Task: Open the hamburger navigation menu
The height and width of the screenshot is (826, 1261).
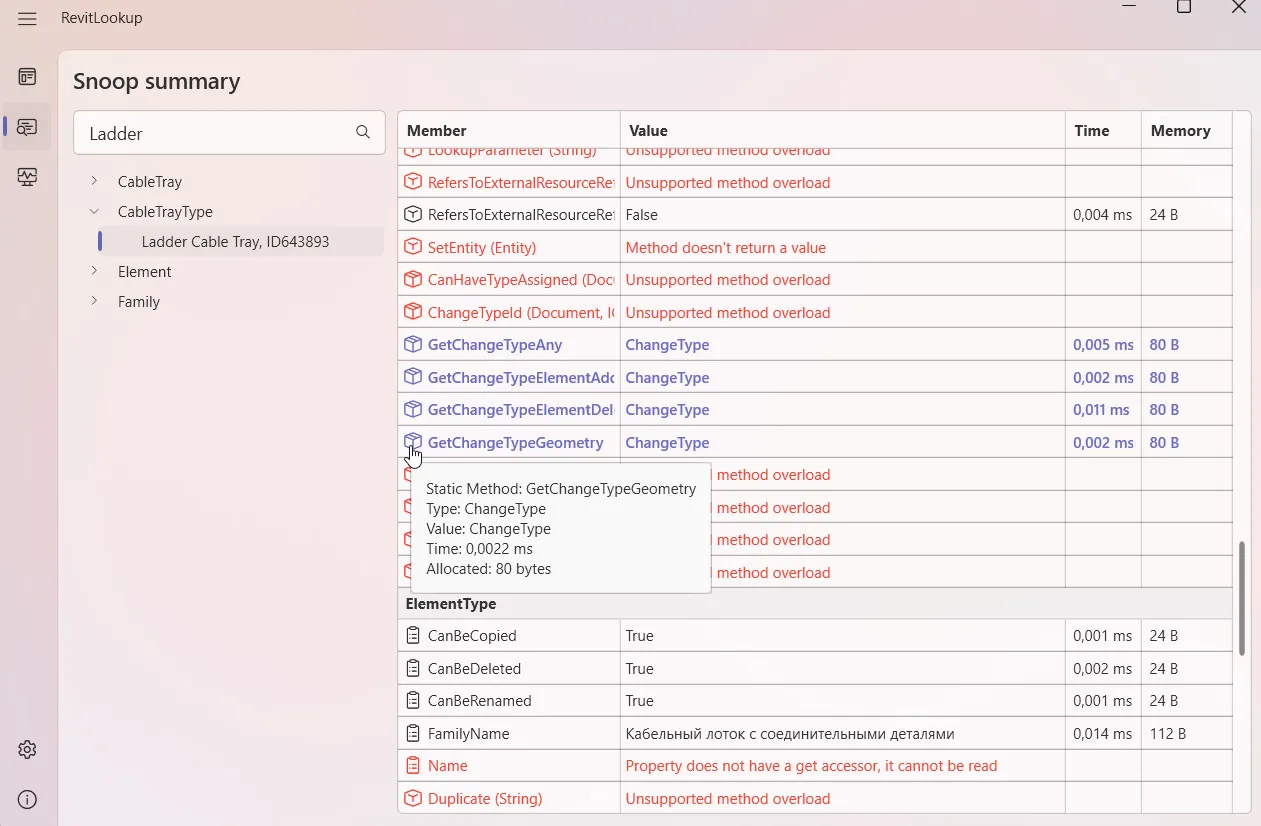Action: (x=27, y=18)
